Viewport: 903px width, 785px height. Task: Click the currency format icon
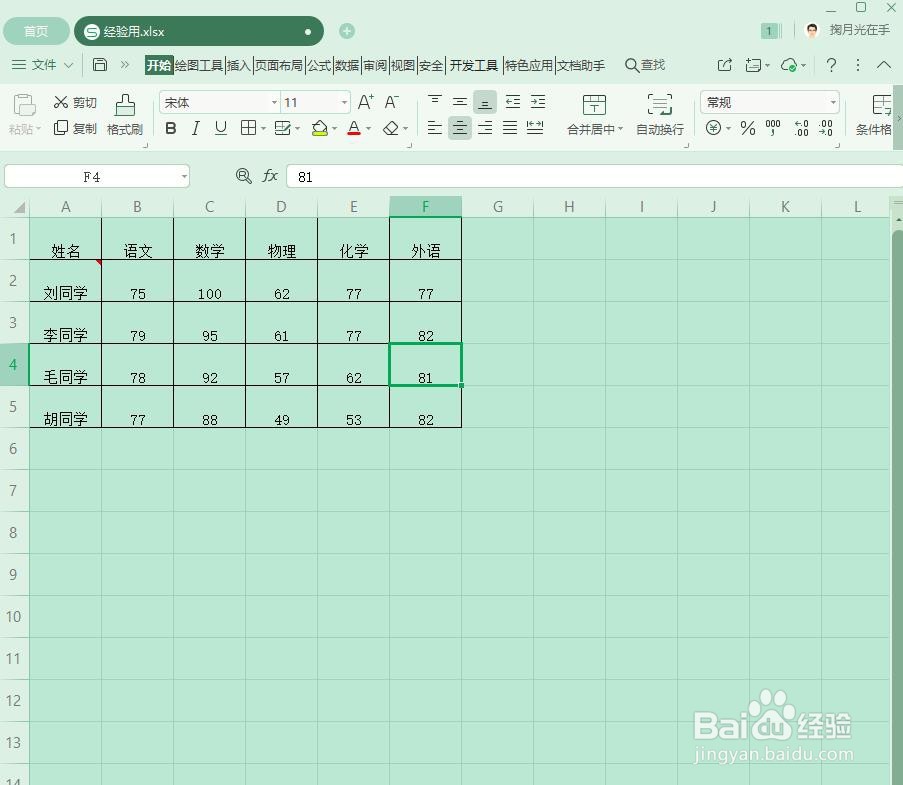(714, 128)
